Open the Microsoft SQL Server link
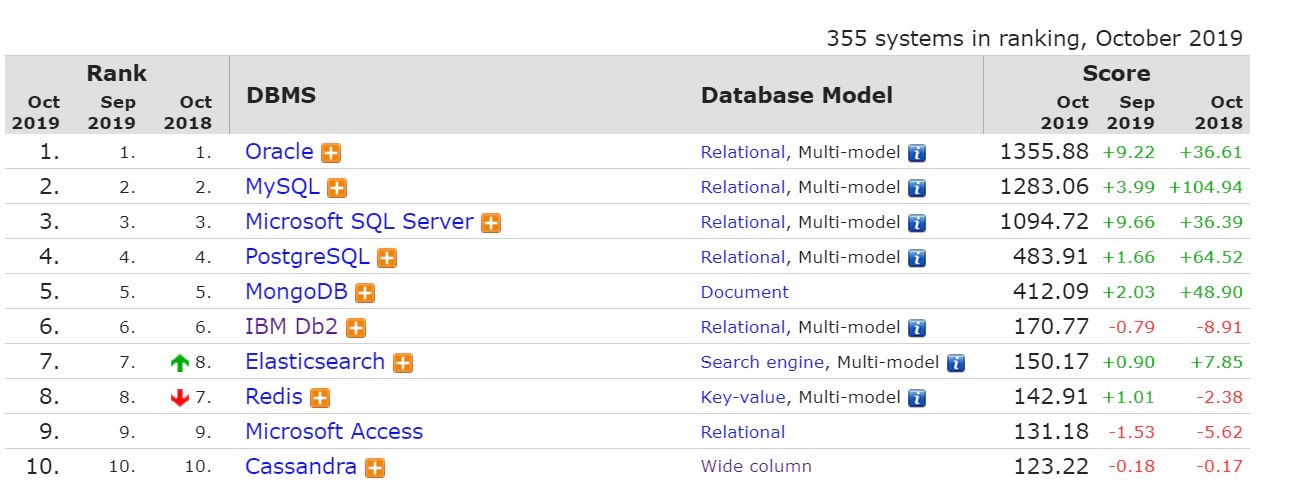This screenshot has height=483, width=1295. tap(359, 222)
